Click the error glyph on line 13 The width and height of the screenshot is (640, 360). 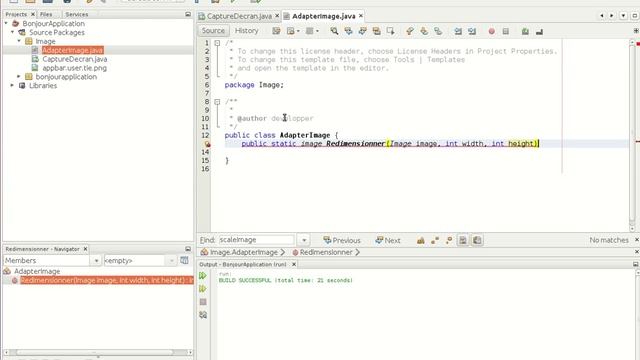pyautogui.click(x=207, y=144)
